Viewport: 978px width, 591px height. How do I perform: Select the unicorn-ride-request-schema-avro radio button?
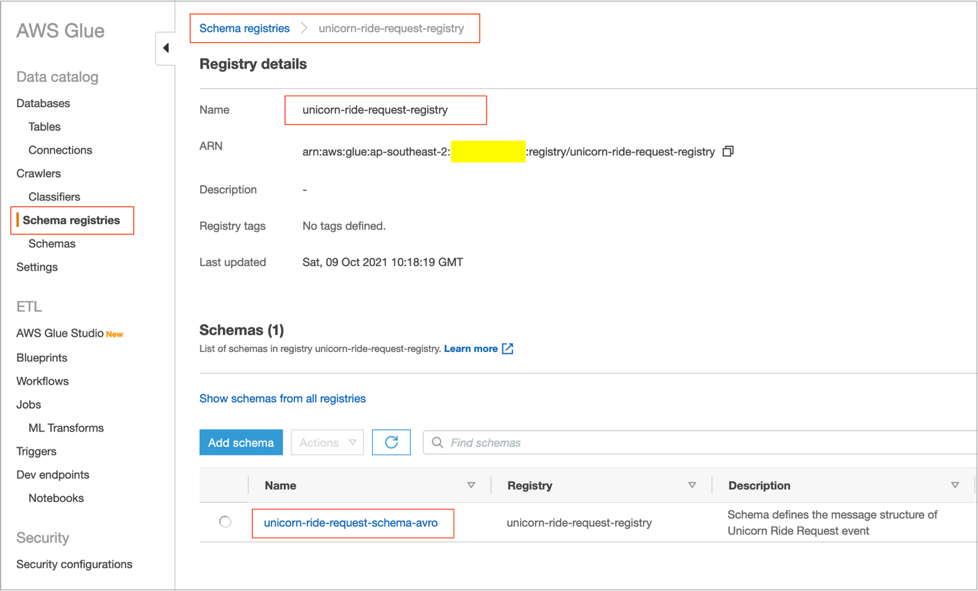tap(225, 522)
